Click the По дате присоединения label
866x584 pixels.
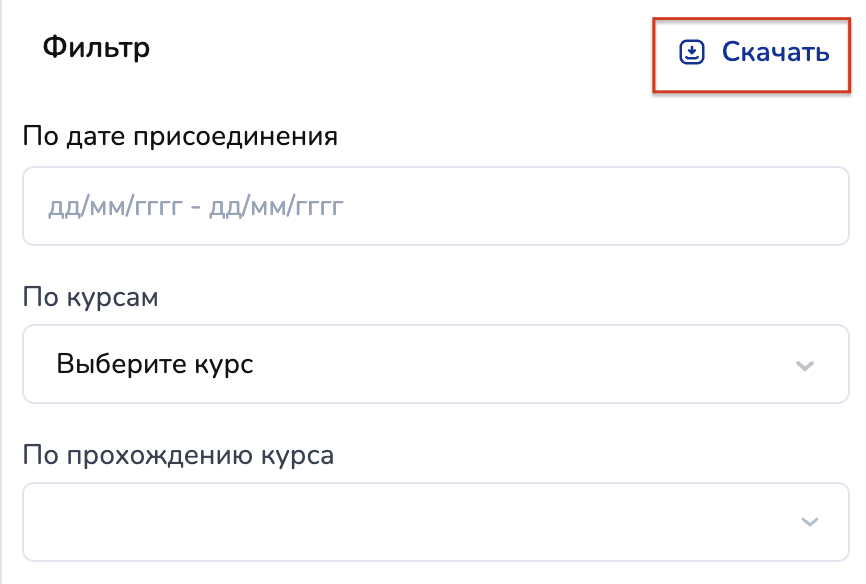(180, 136)
